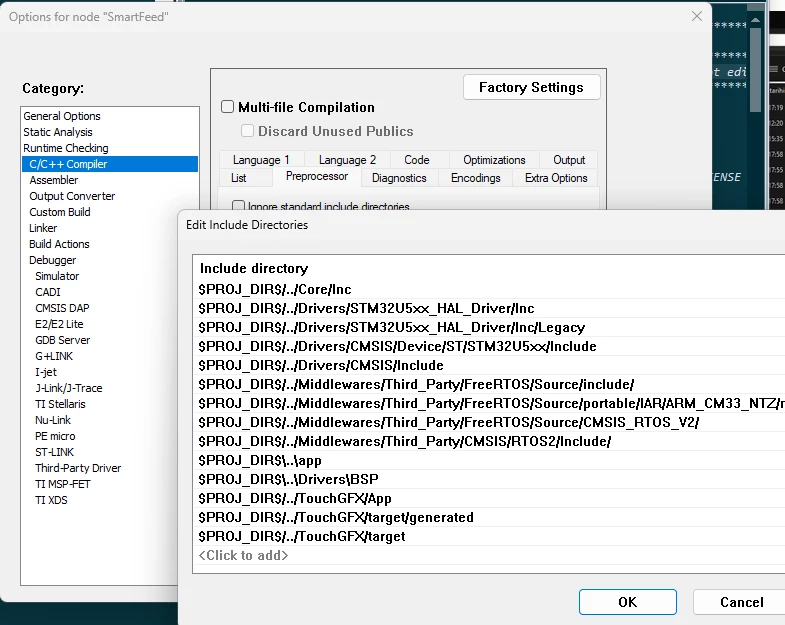Check Ignore standard include directories

tap(238, 206)
